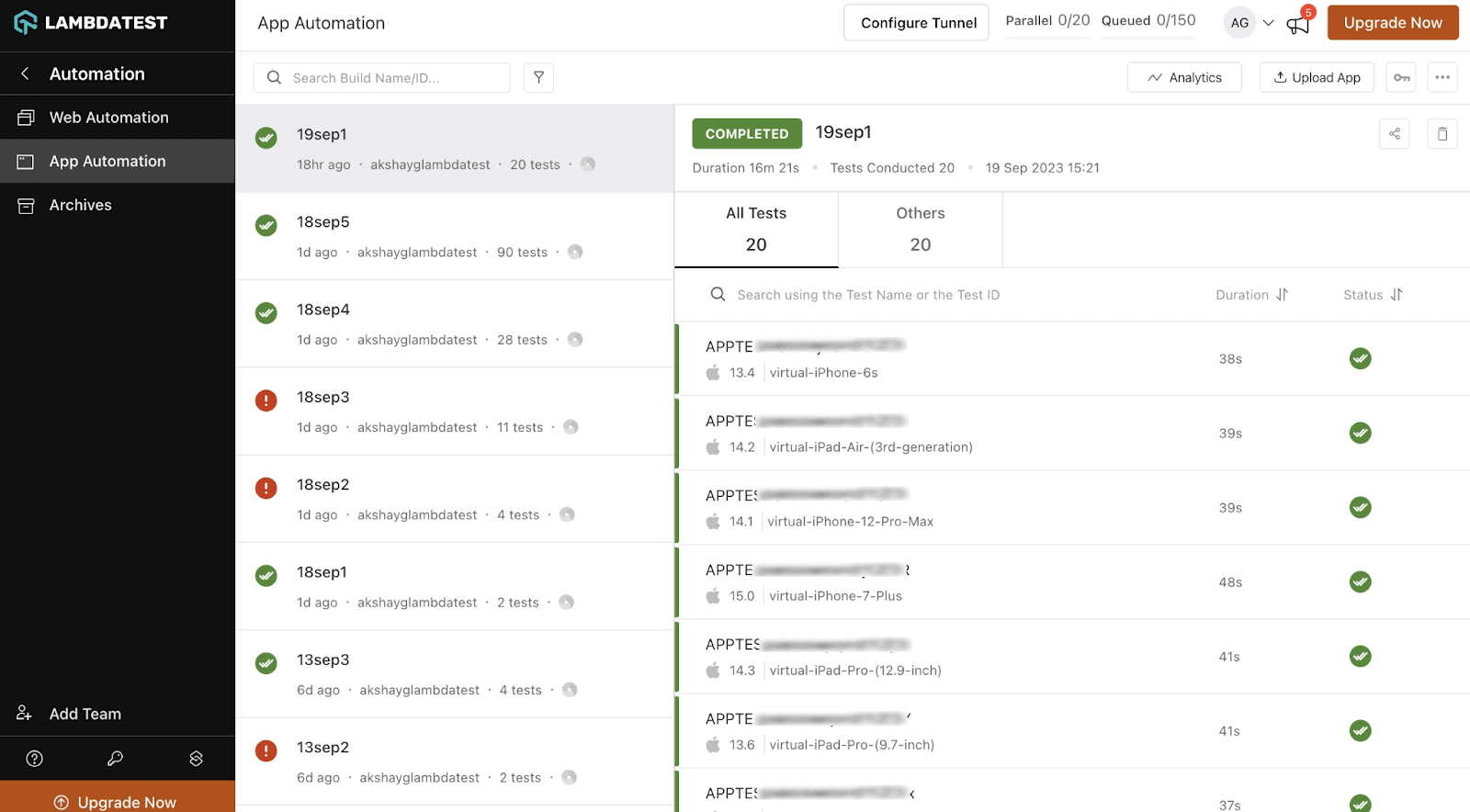Delete build using trash icon
Image resolution: width=1470 pixels, height=812 pixels.
1442,134
